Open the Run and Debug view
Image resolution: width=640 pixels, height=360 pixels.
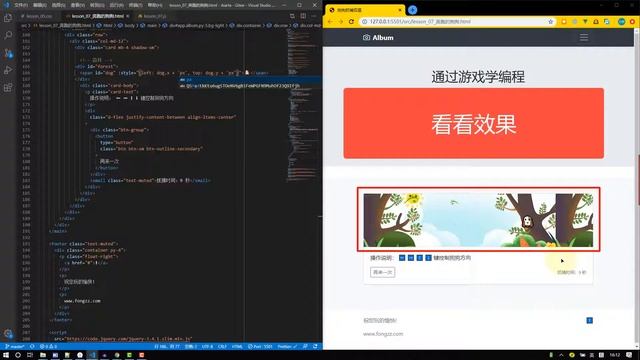click(x=8, y=70)
